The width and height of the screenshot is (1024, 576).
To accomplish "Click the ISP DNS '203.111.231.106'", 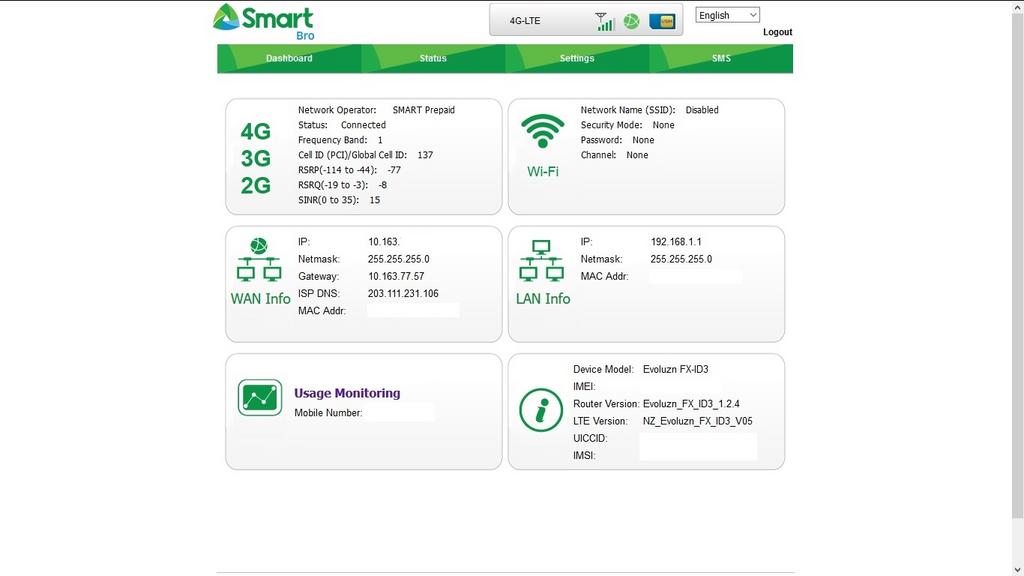I will point(403,293).
